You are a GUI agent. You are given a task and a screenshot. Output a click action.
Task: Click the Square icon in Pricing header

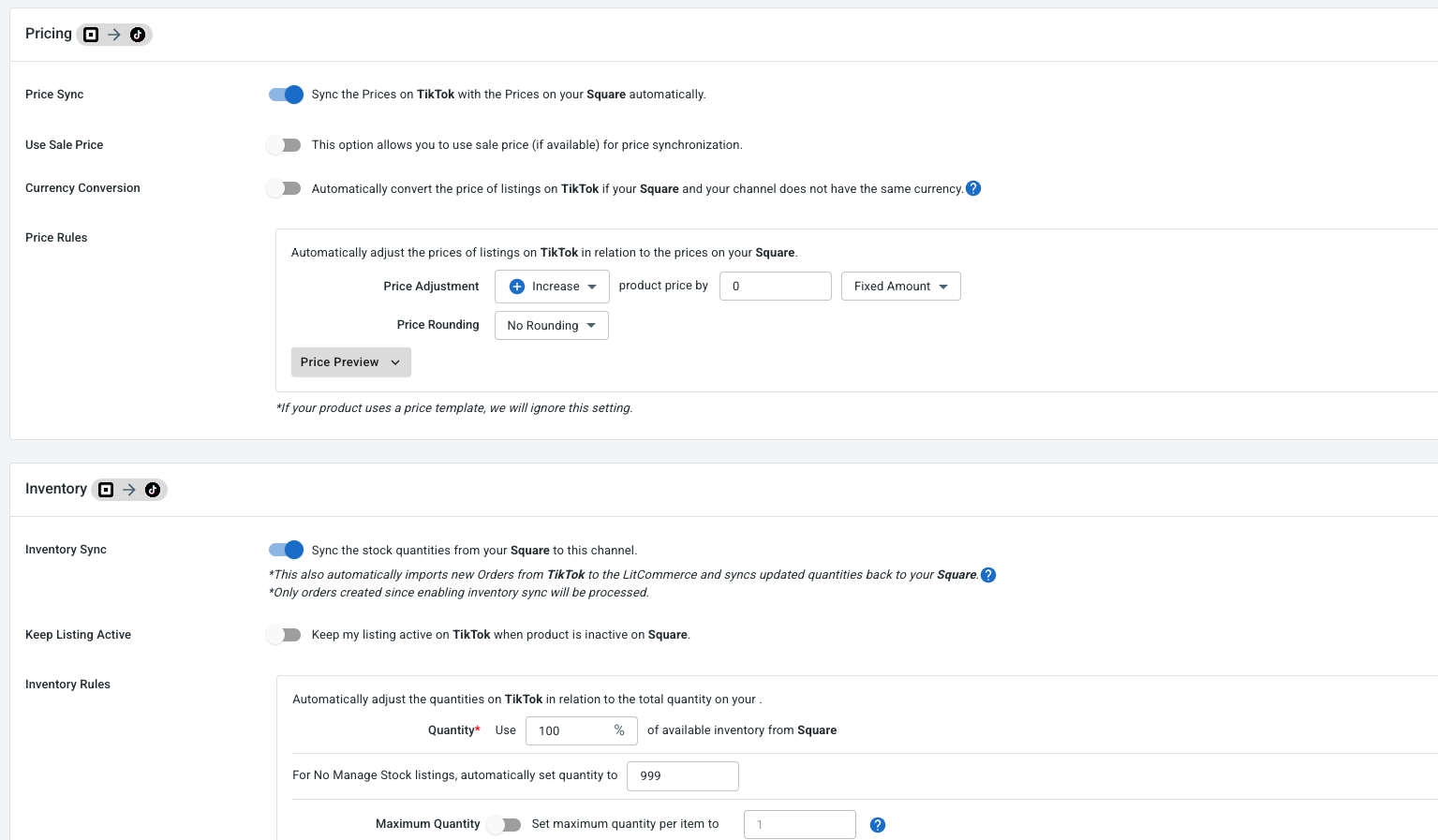91,35
